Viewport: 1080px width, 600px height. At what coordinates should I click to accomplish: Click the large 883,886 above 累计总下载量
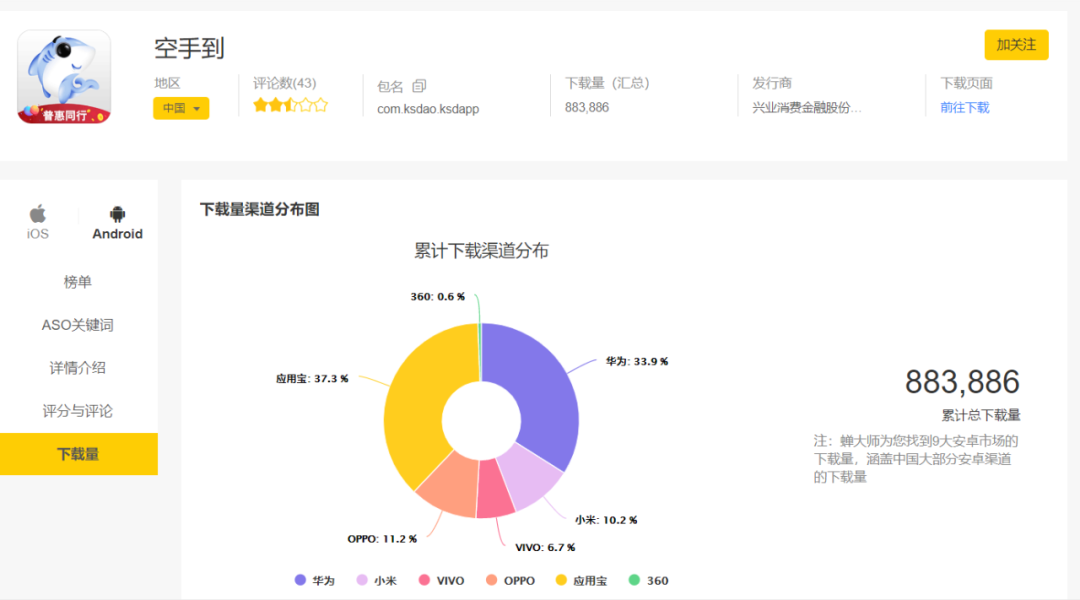(x=962, y=382)
